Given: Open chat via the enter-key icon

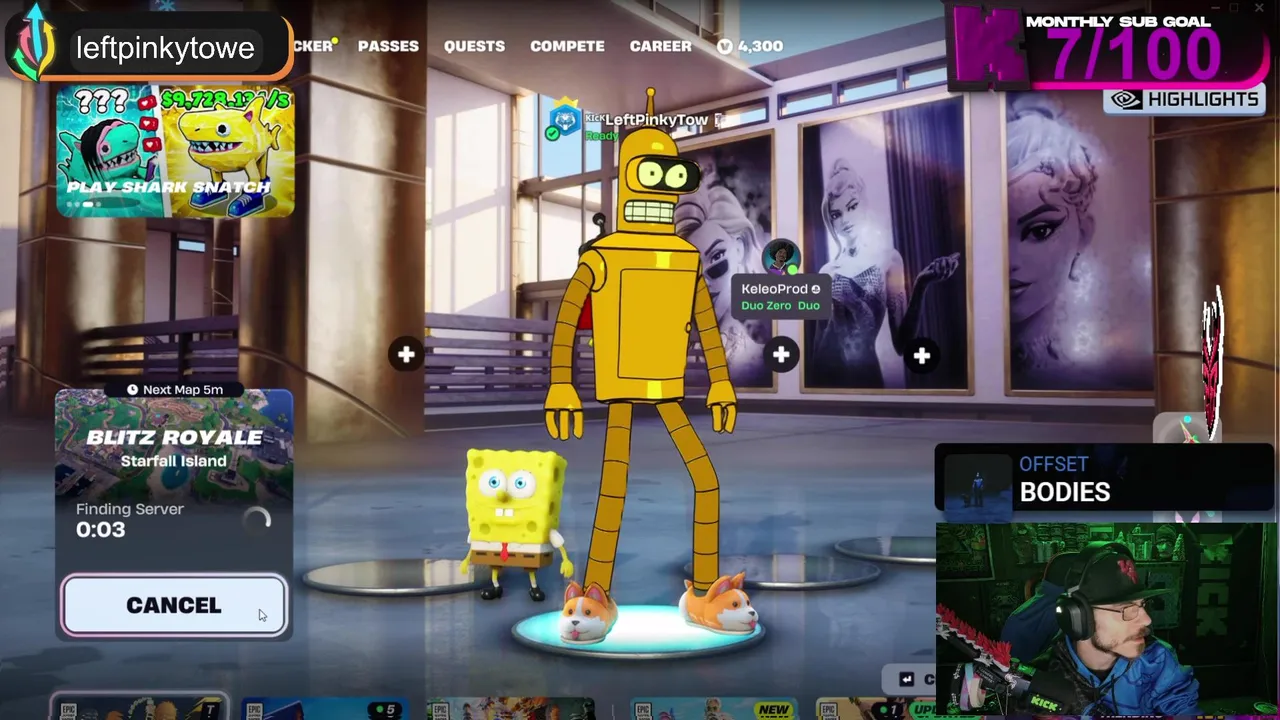Looking at the screenshot, I should click(906, 679).
